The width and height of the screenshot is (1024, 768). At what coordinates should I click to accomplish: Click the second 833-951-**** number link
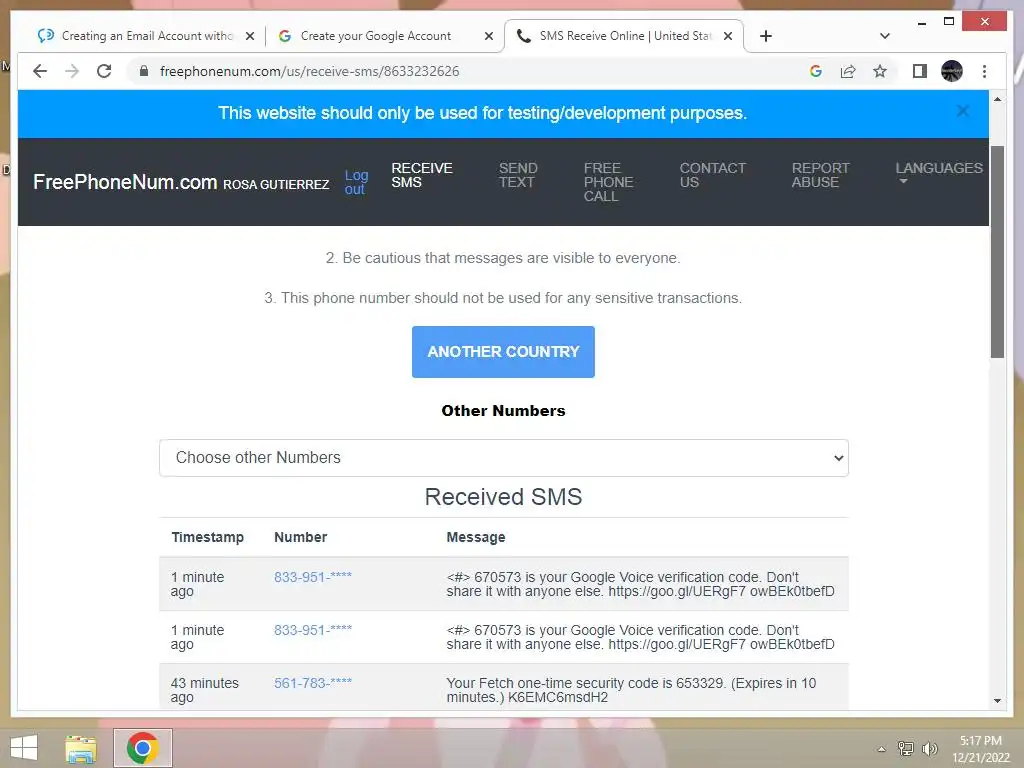pos(313,630)
